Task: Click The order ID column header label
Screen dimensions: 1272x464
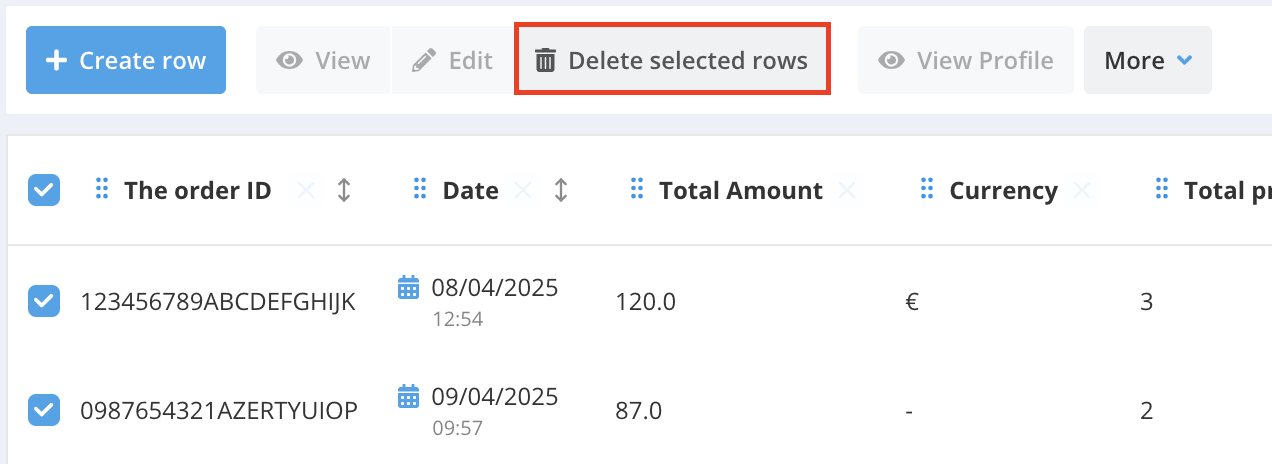Action: coord(197,190)
